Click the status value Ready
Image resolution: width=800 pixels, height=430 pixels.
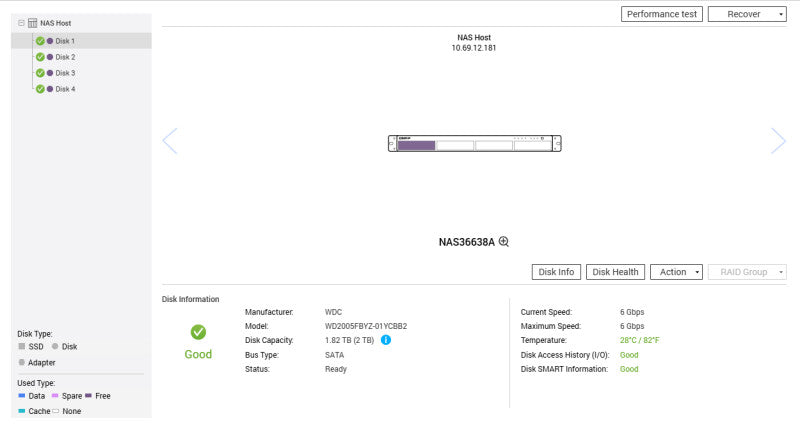pyautogui.click(x=336, y=369)
